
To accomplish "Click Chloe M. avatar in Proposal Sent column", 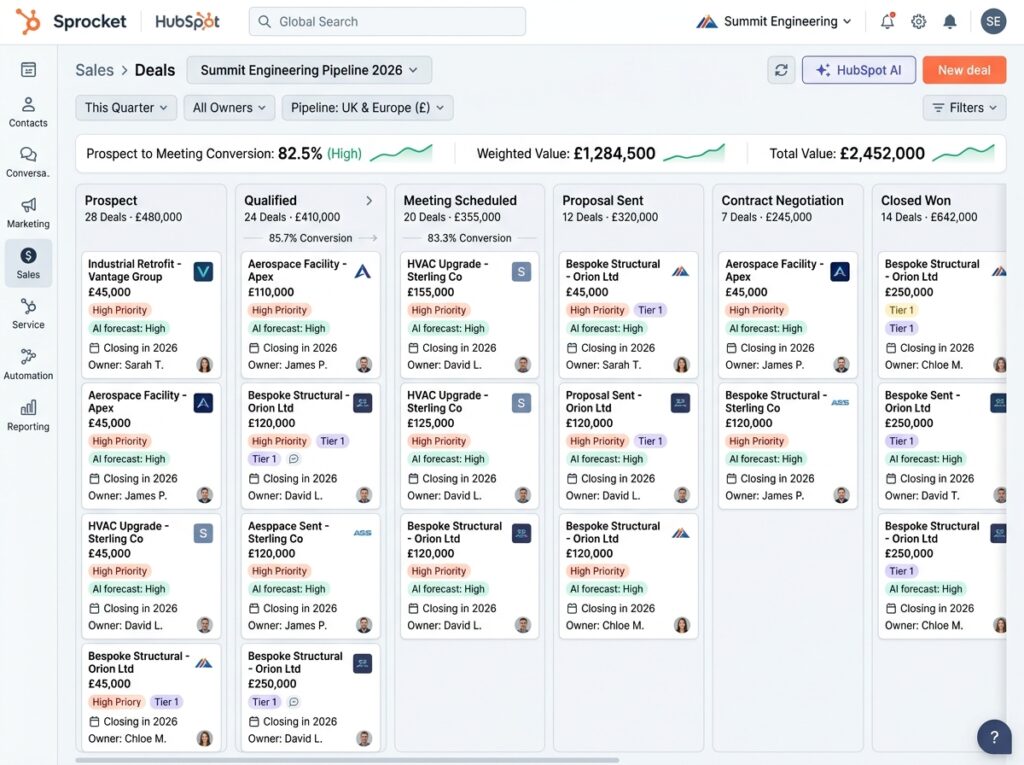I will pyautogui.click(x=681, y=625).
